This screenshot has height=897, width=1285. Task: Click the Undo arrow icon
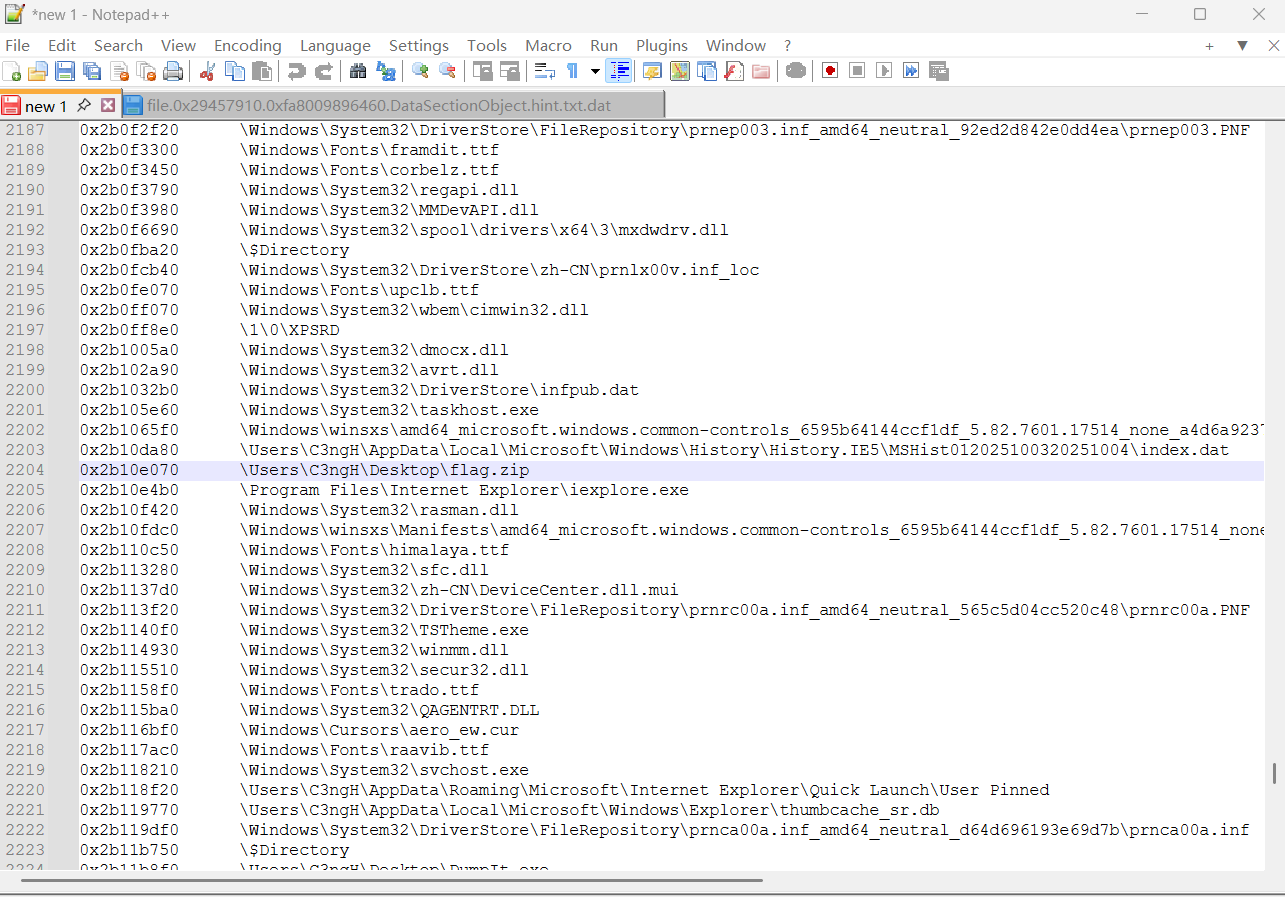pyautogui.click(x=296, y=71)
